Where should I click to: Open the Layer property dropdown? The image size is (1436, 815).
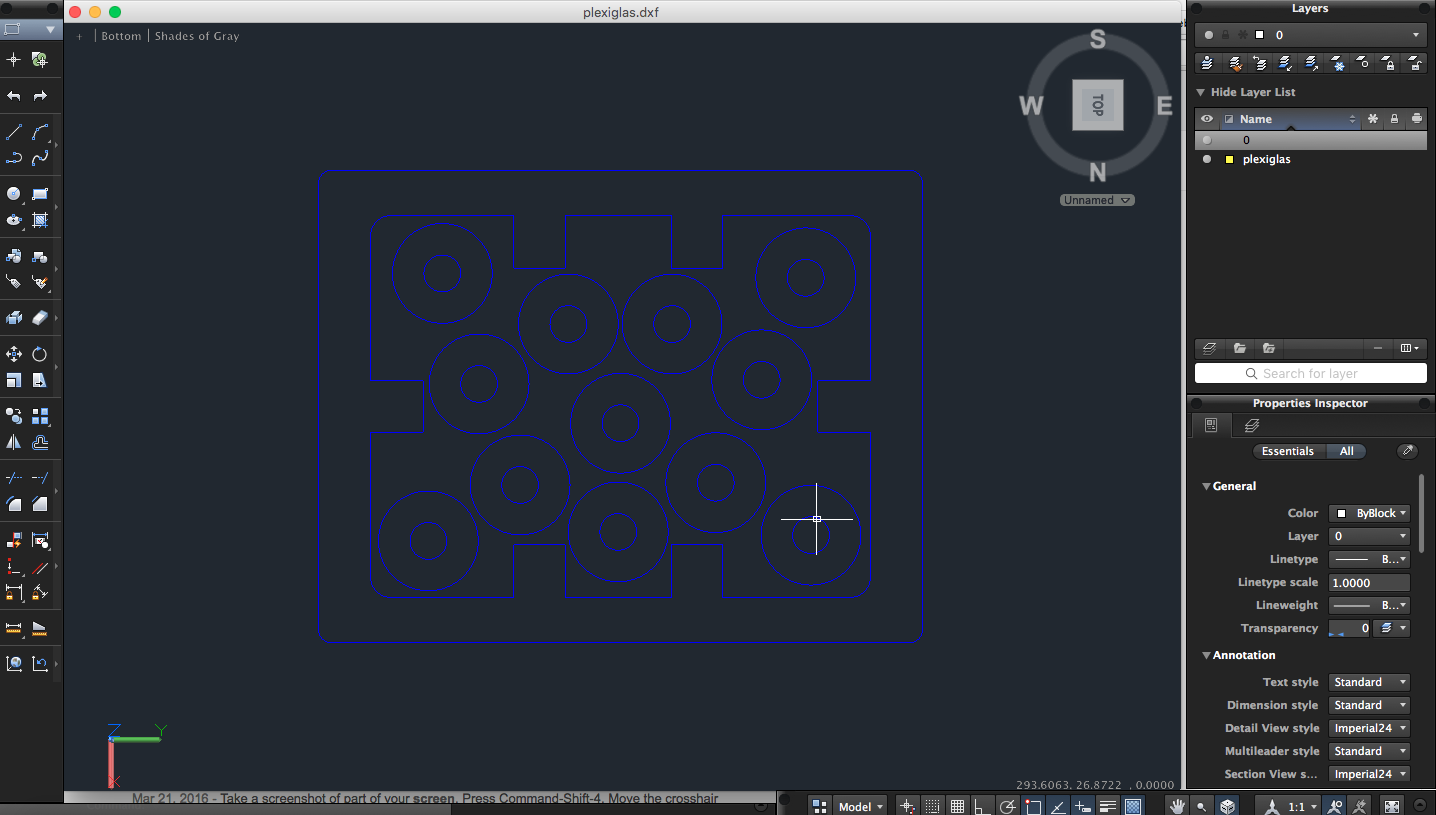pyautogui.click(x=1369, y=536)
